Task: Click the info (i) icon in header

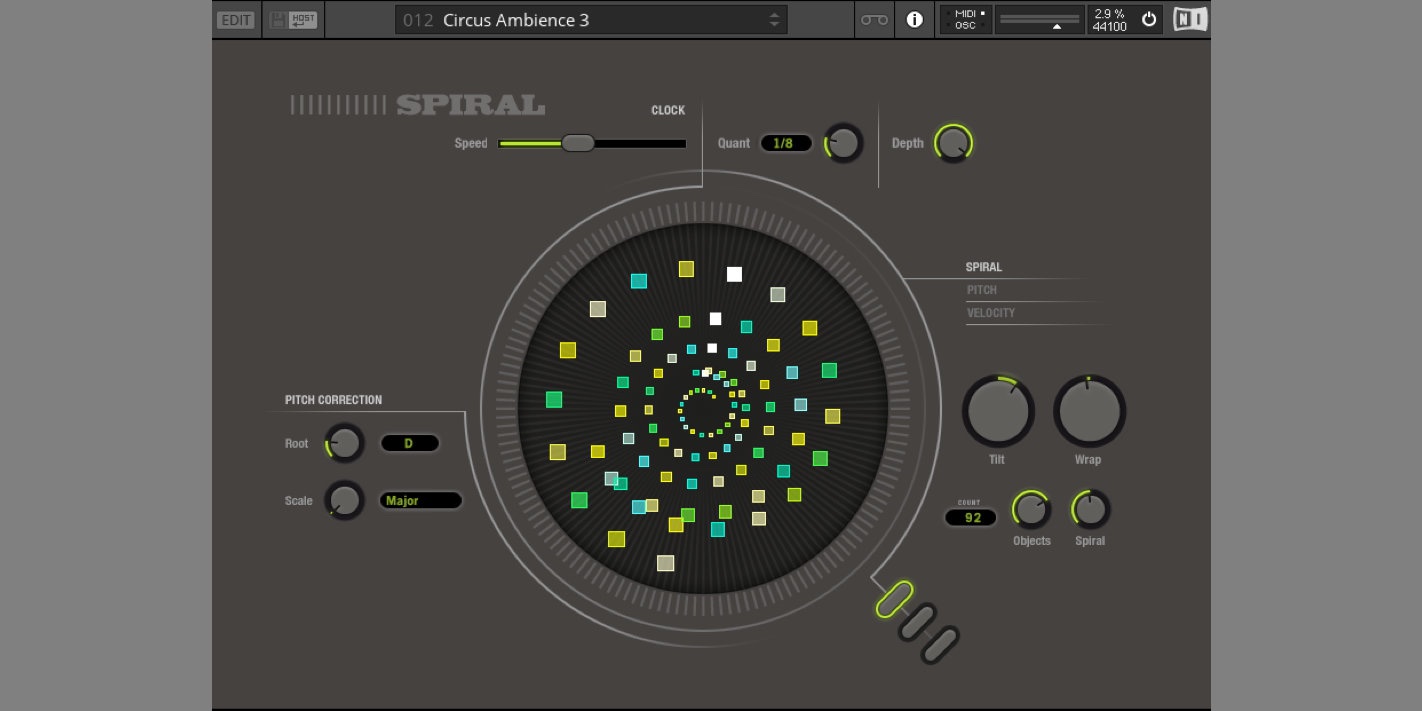Action: tap(914, 20)
